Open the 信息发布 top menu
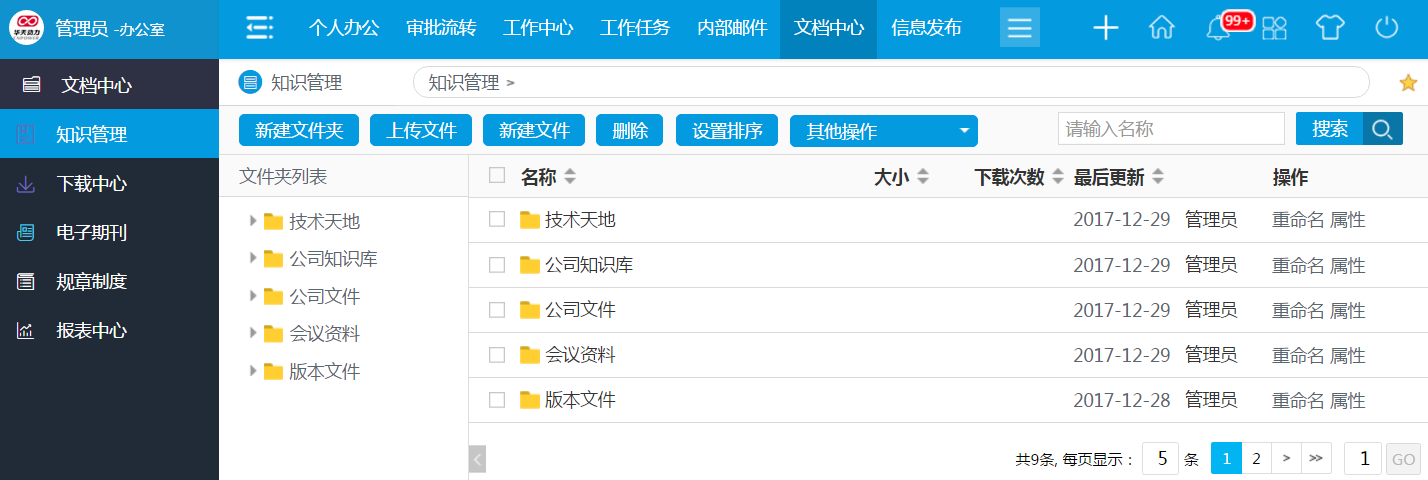 coord(926,28)
